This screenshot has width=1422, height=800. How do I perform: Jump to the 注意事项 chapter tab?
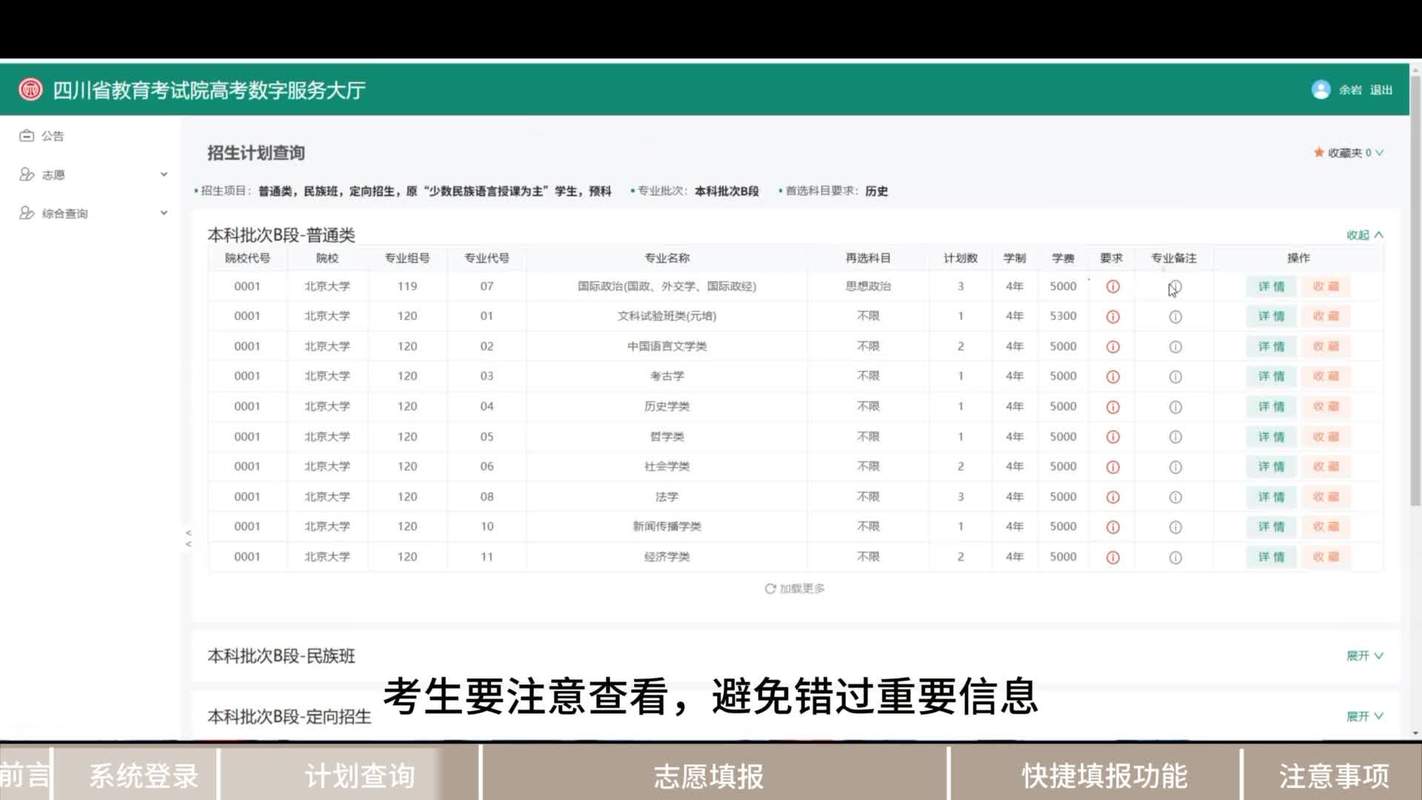click(1334, 776)
